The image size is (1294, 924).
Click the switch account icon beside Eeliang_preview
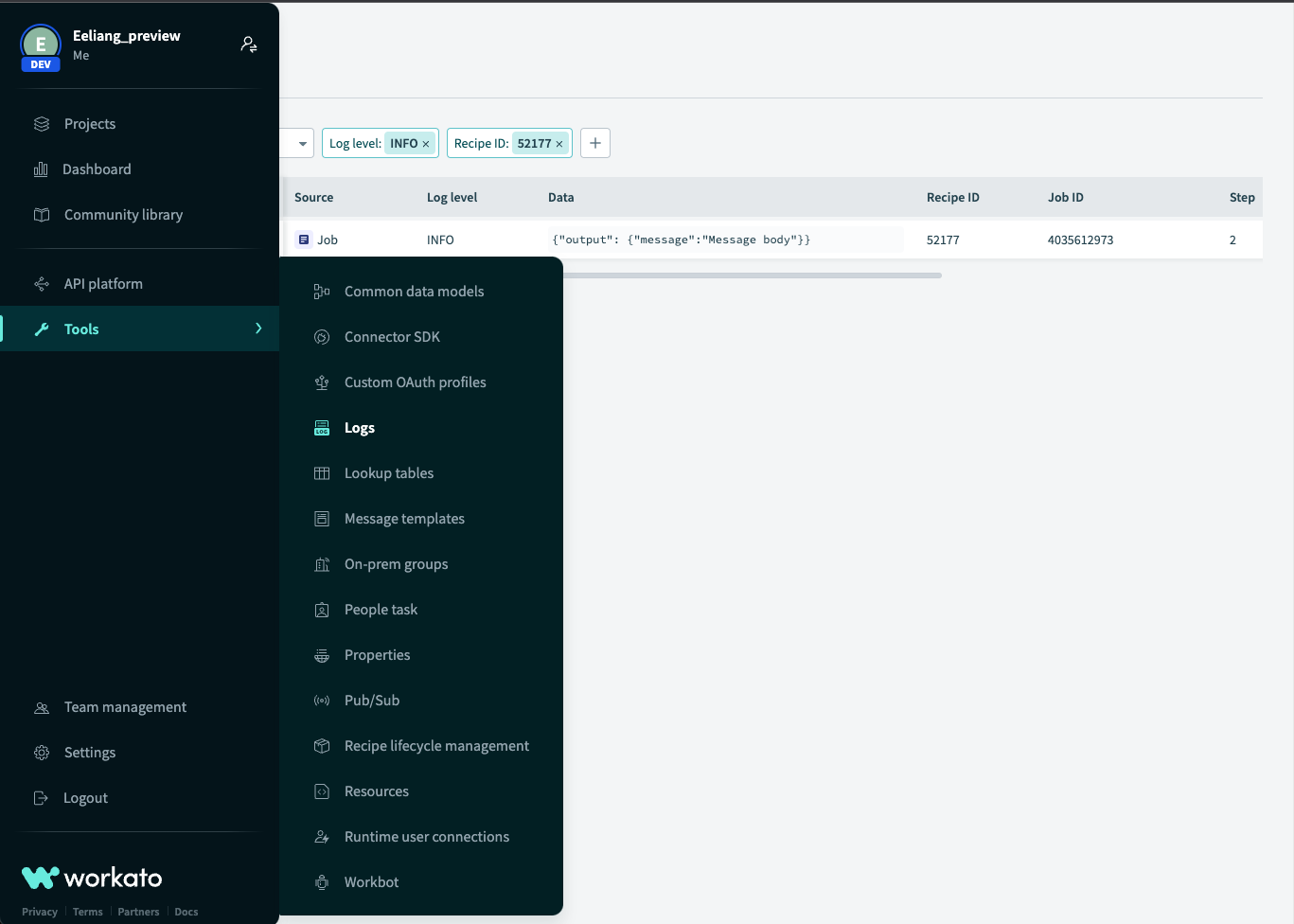click(x=249, y=44)
